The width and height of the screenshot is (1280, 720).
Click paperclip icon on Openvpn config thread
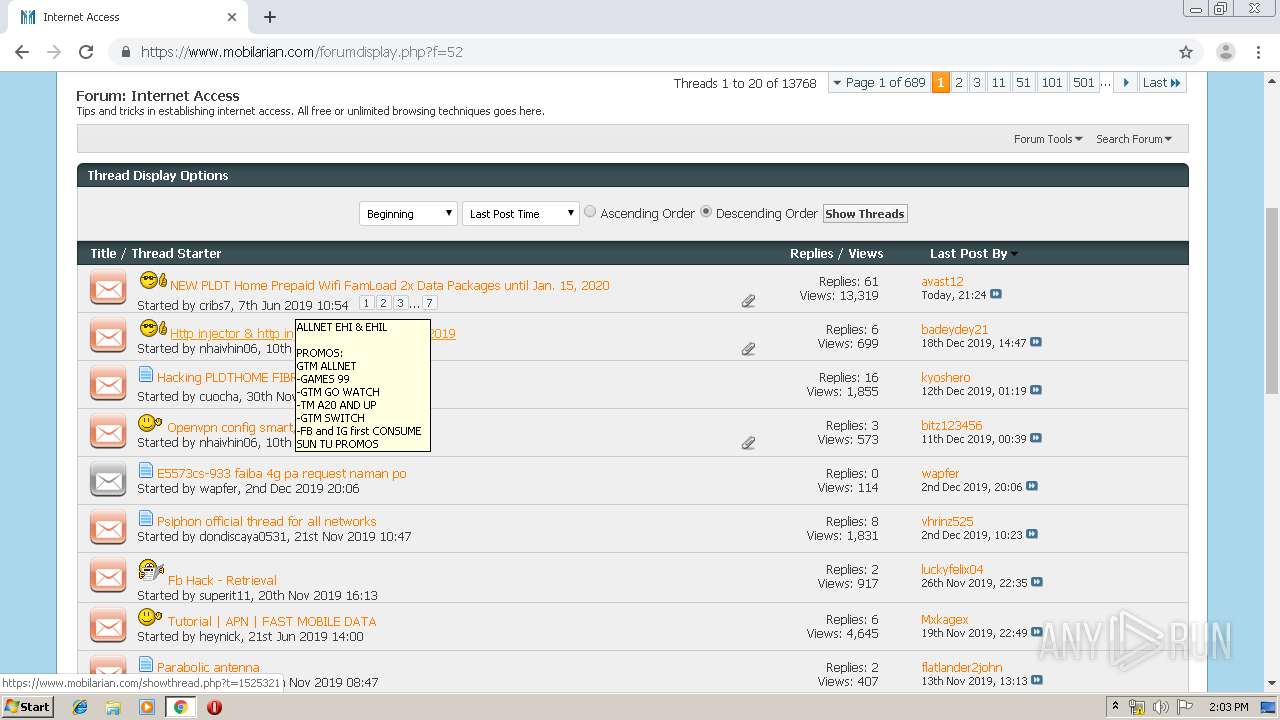click(x=748, y=443)
